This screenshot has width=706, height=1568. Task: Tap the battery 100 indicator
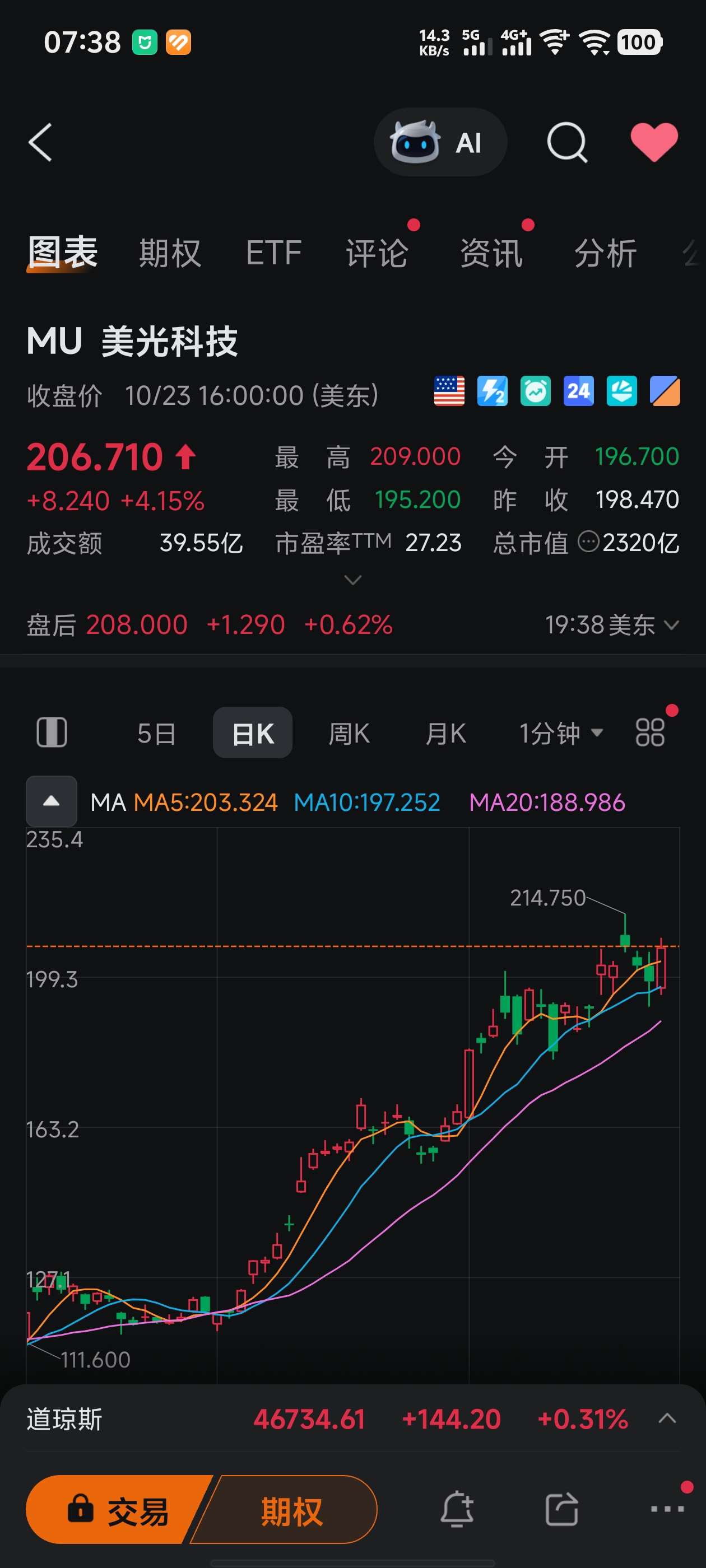tap(640, 42)
